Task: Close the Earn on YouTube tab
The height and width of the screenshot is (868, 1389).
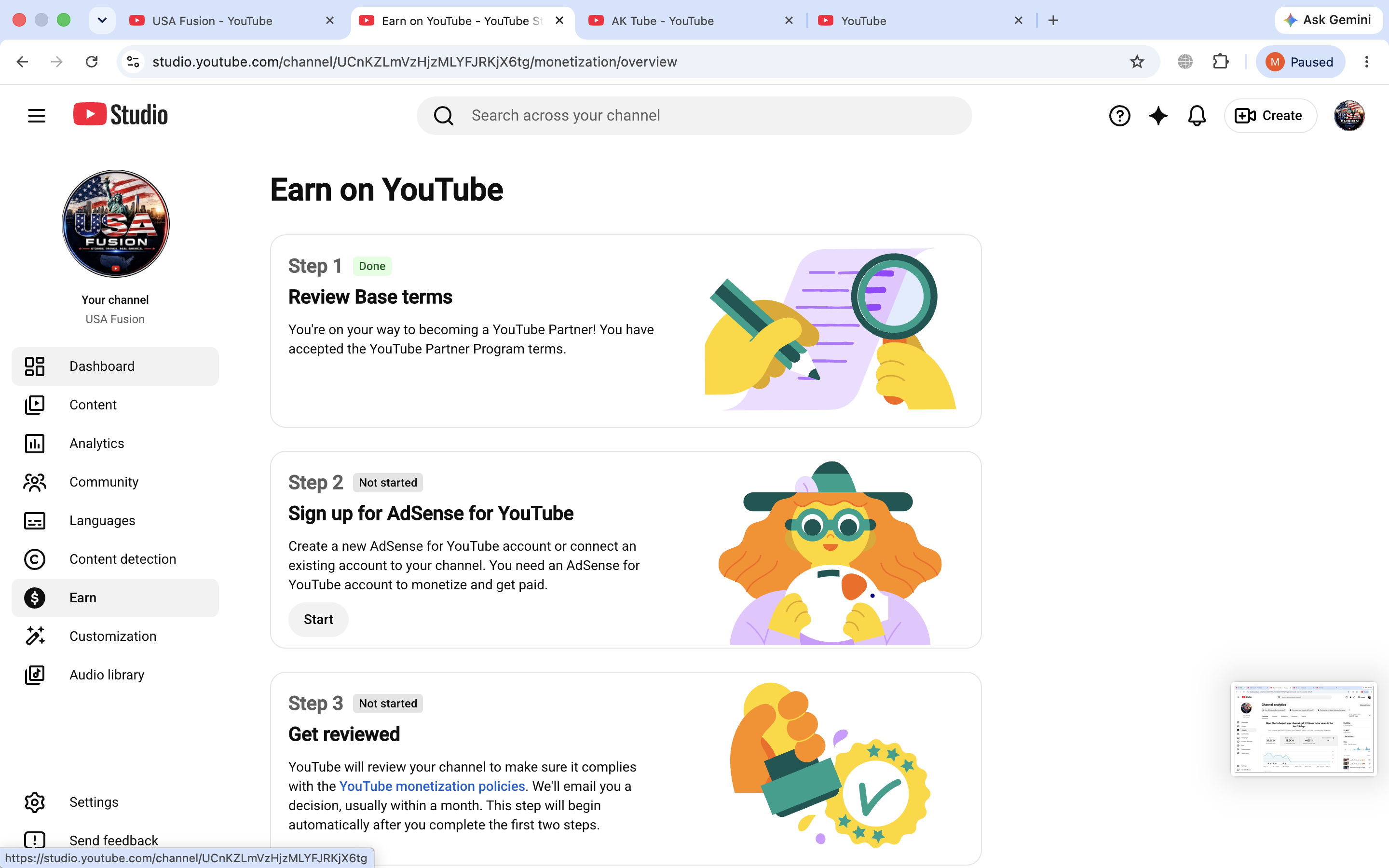Action: click(559, 21)
